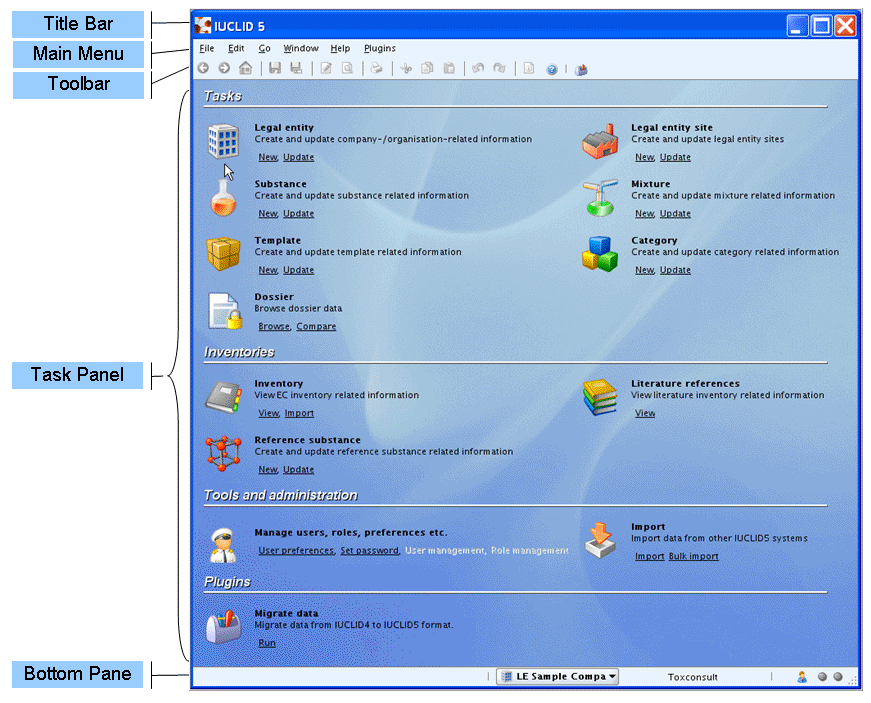Click the plugin mailbox icon in the toolbar

[x=581, y=69]
